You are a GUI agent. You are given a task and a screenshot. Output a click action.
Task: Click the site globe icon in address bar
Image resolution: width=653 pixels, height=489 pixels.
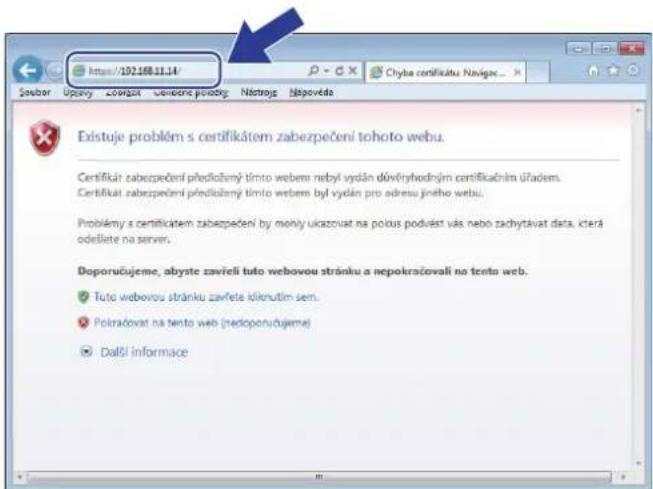click(79, 71)
